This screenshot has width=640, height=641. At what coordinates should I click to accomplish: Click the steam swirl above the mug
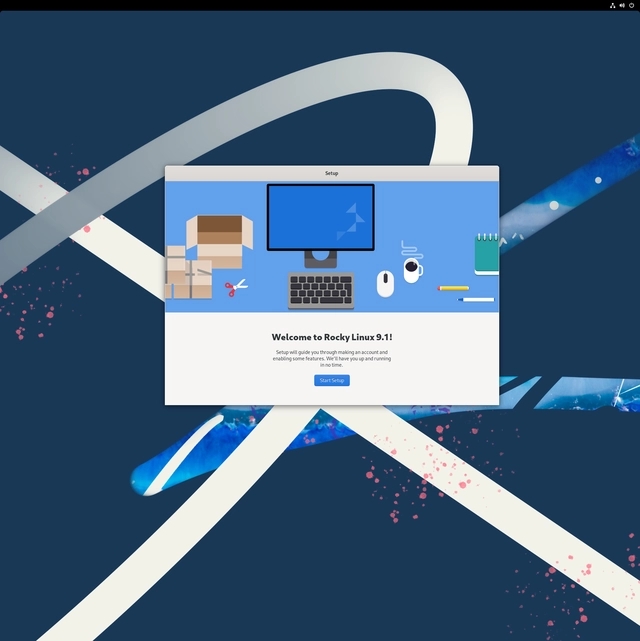(411, 248)
